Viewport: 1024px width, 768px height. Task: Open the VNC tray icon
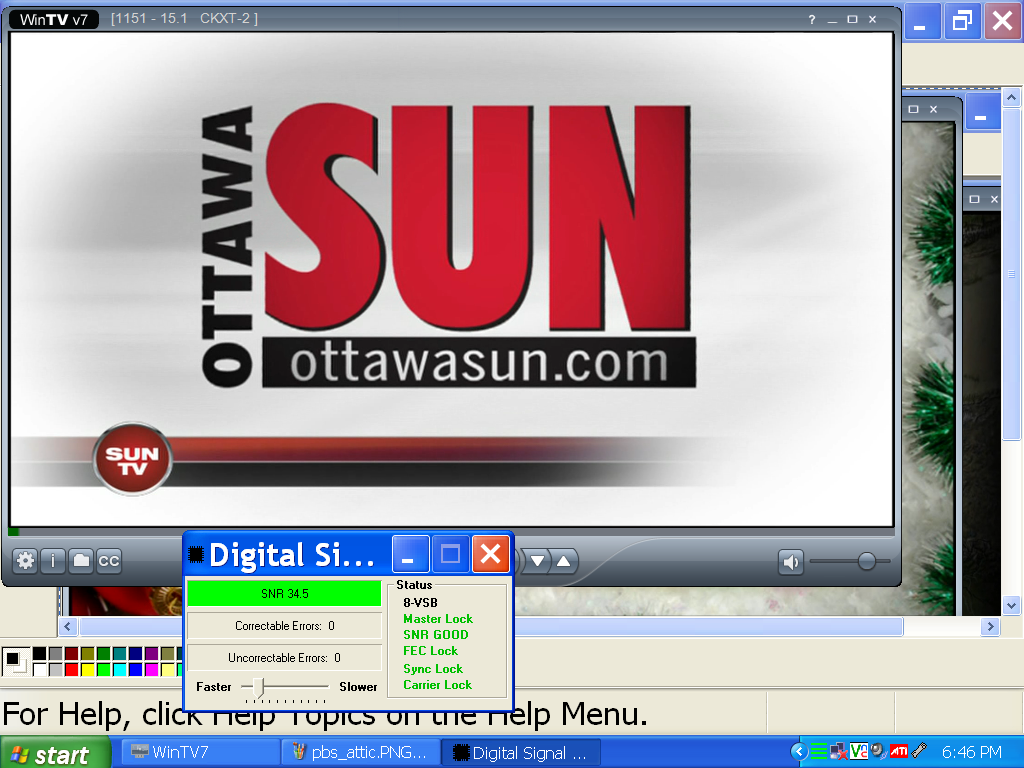858,752
